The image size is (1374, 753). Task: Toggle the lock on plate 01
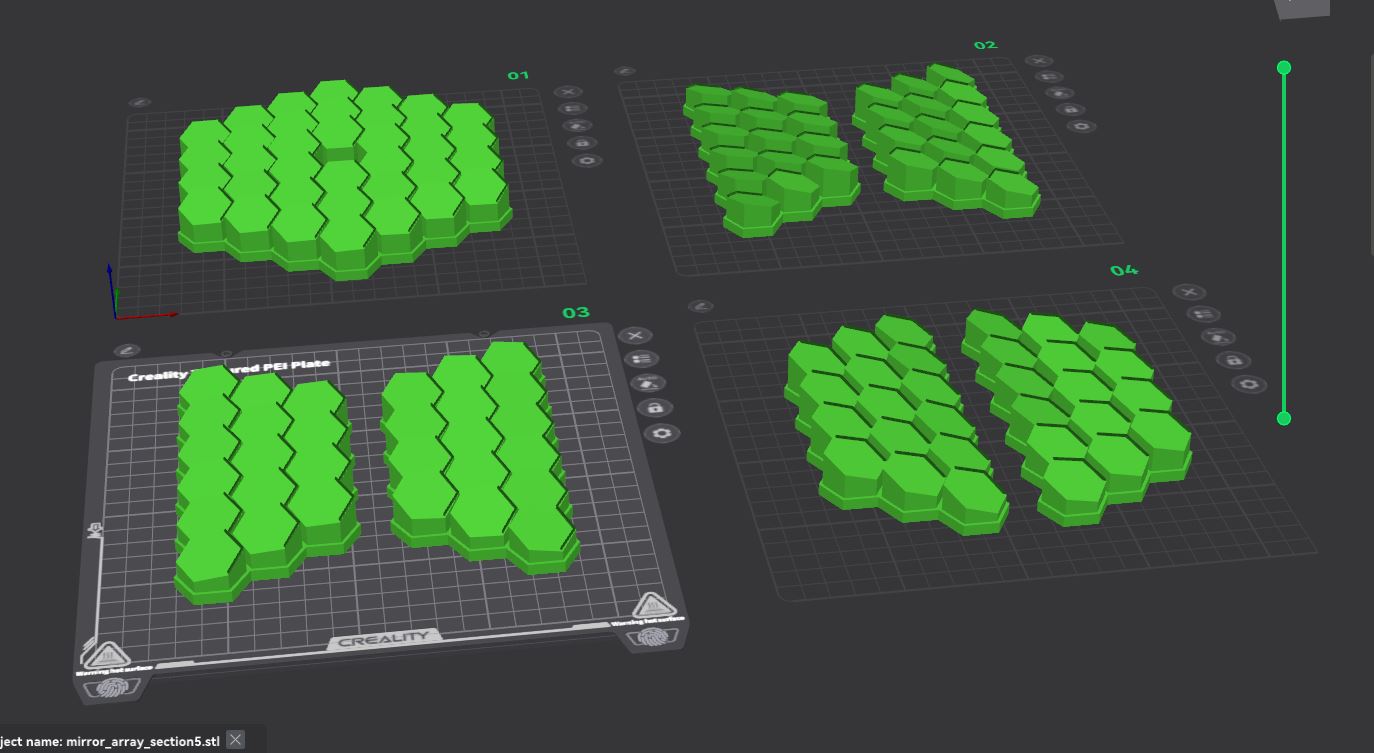(x=581, y=143)
